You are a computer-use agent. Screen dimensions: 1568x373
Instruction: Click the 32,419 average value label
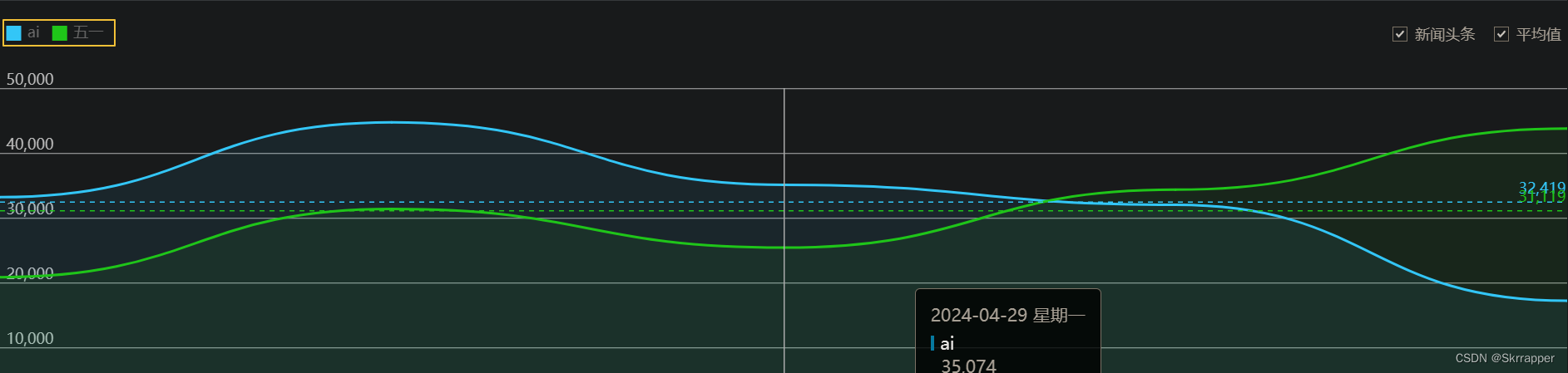coord(1542,188)
